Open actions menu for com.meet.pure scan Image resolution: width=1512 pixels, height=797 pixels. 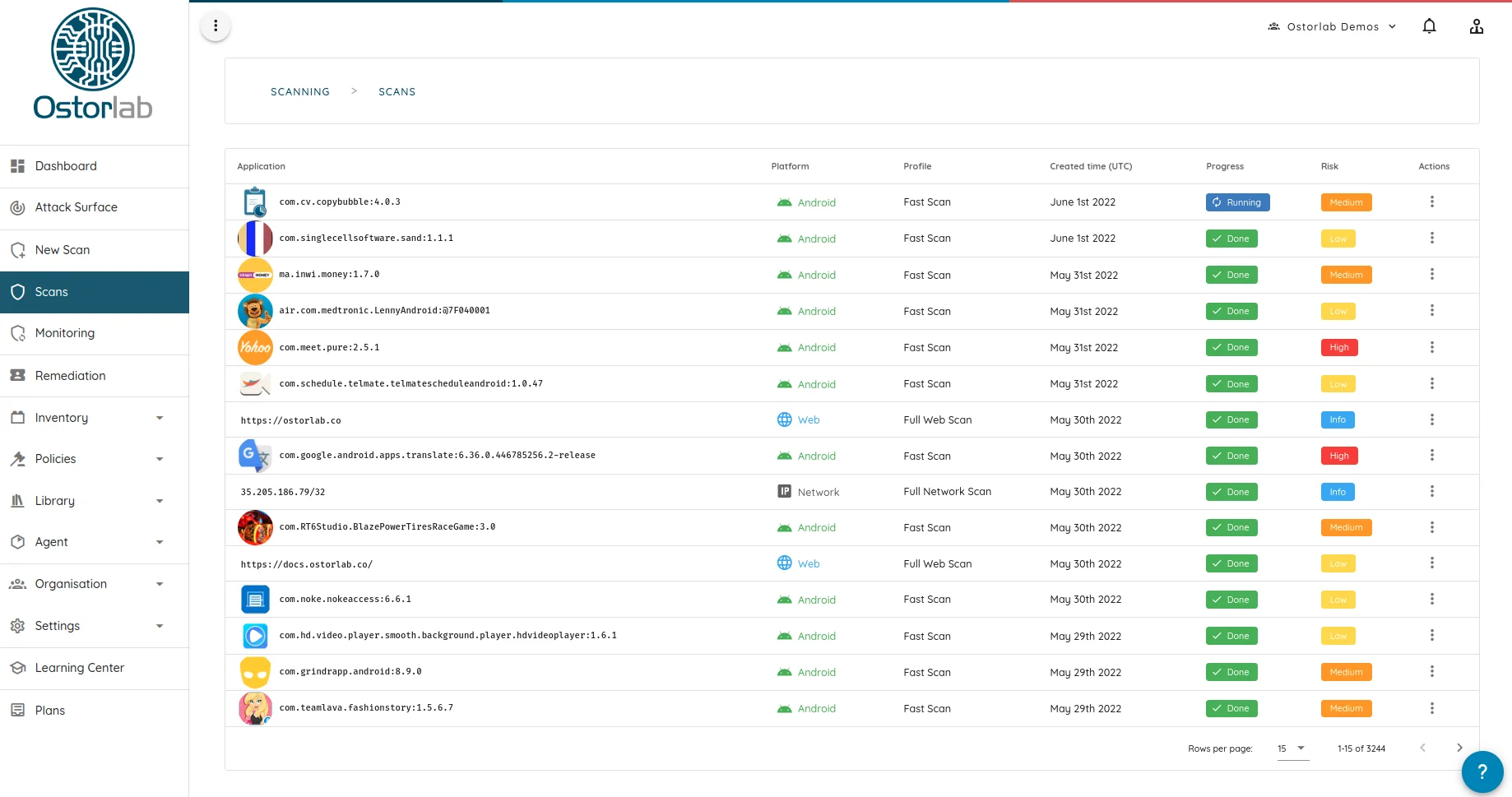click(1432, 347)
